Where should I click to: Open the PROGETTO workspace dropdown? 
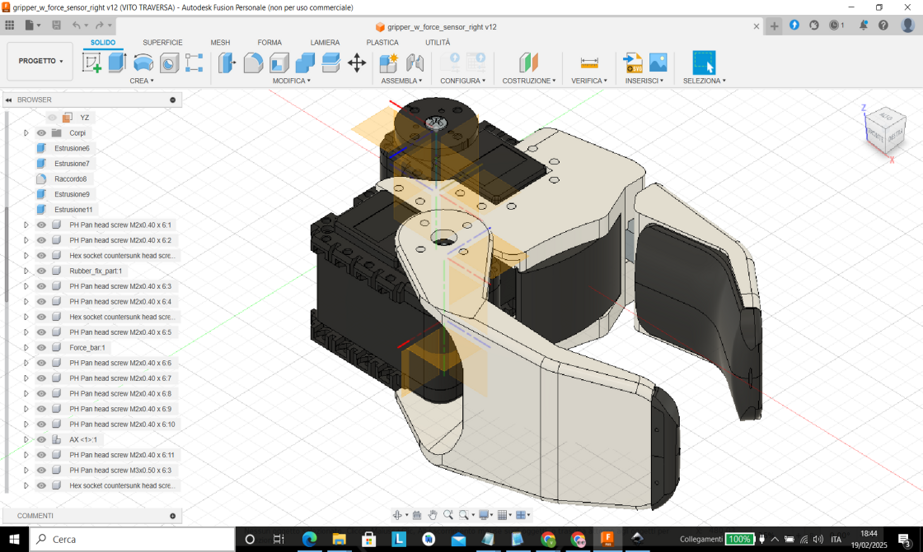(x=40, y=61)
